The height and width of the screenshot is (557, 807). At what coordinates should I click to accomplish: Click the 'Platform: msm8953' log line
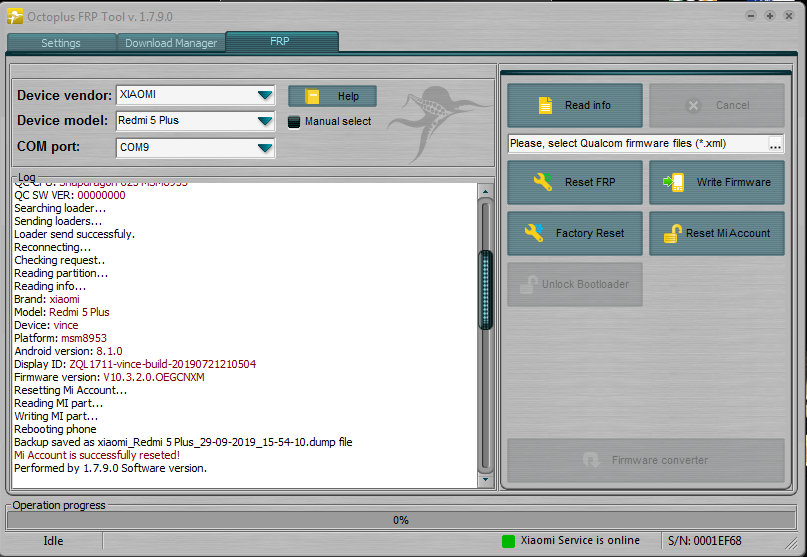pos(60,338)
